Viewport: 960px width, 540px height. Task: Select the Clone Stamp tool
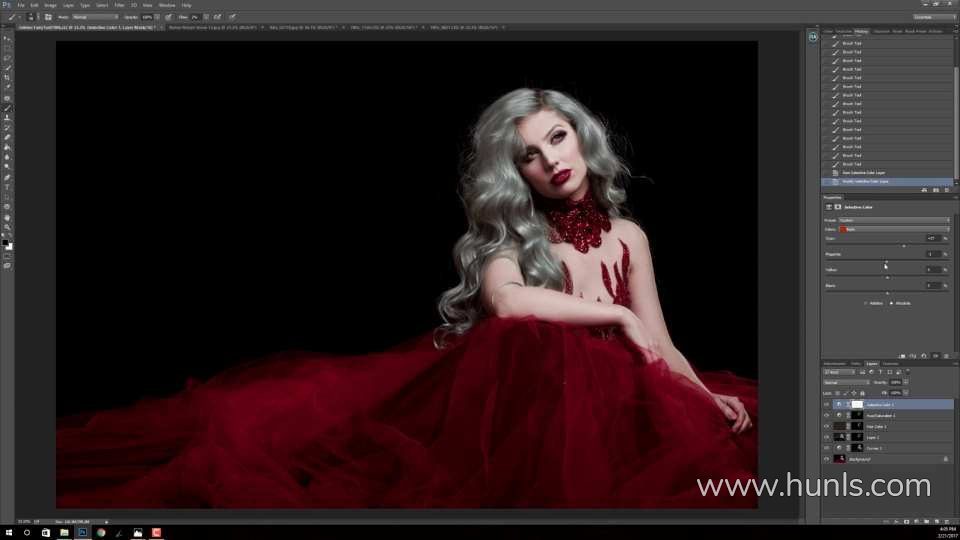point(7,118)
